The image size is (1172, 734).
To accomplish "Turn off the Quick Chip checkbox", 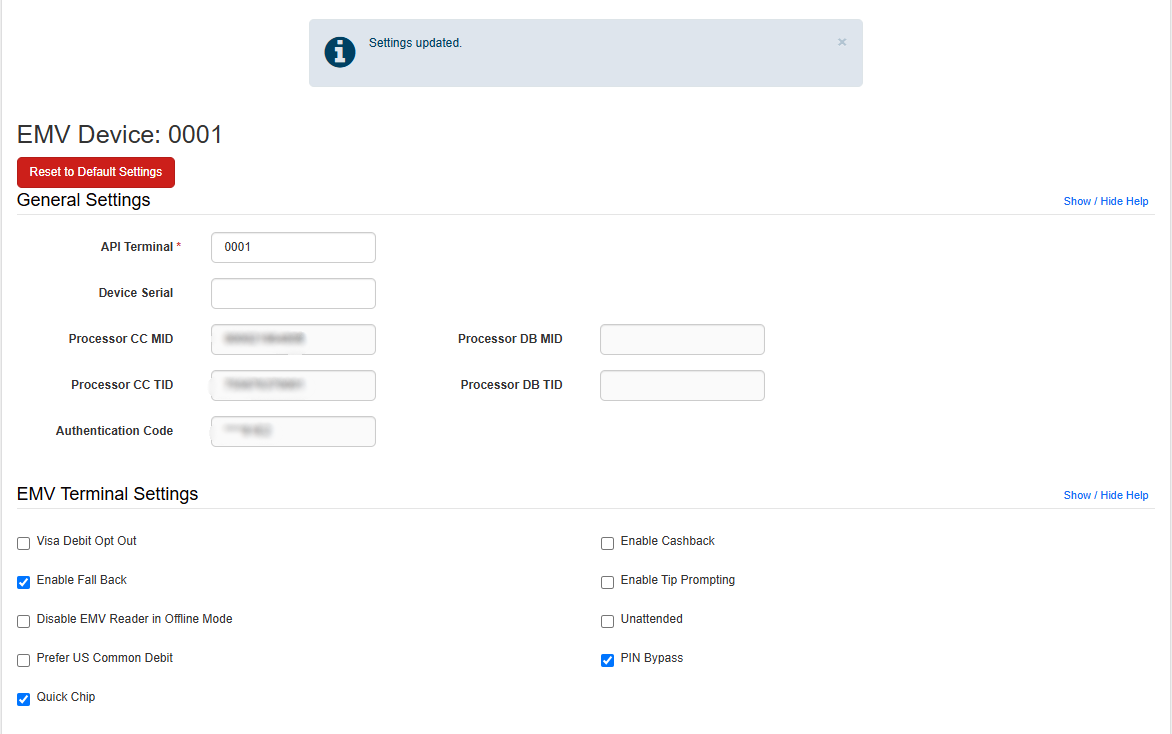I will (x=24, y=699).
